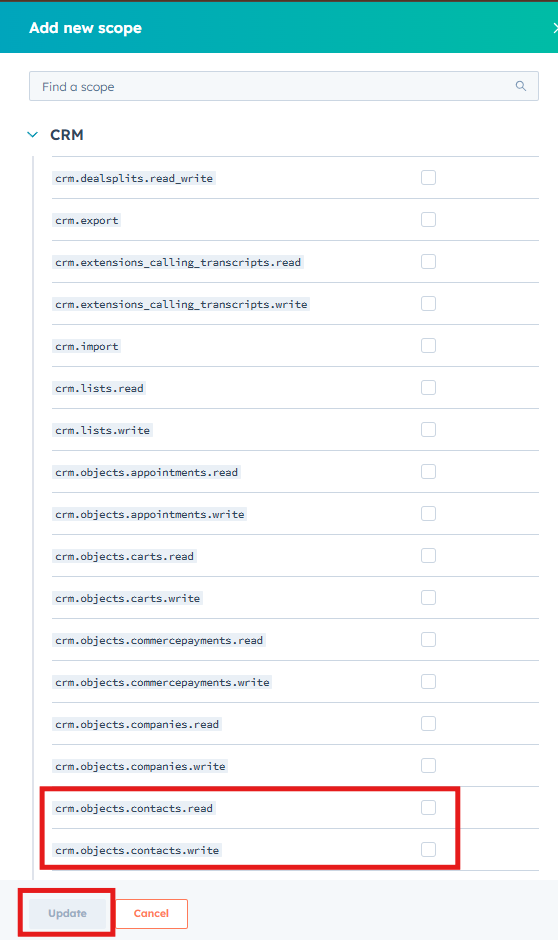
Task: Focus the Find a scope field
Action: pyautogui.click(x=283, y=86)
